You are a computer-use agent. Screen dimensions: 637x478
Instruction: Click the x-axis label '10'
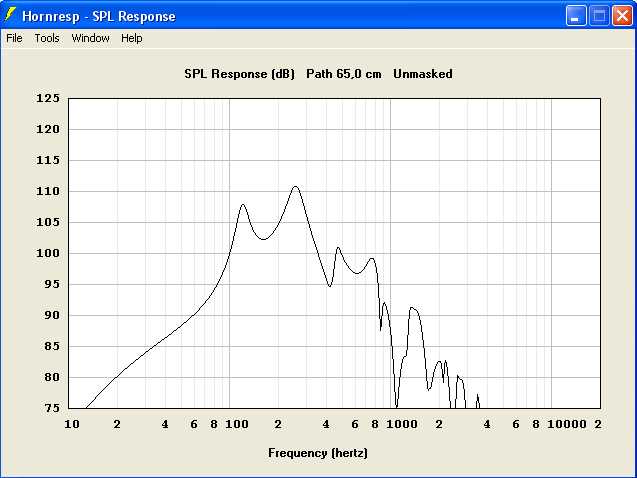pos(72,424)
